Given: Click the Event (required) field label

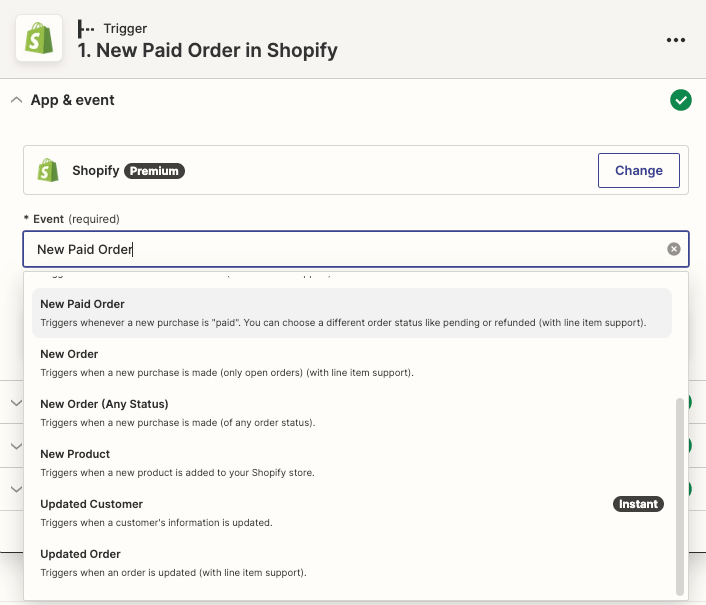Looking at the screenshot, I should [x=72, y=219].
